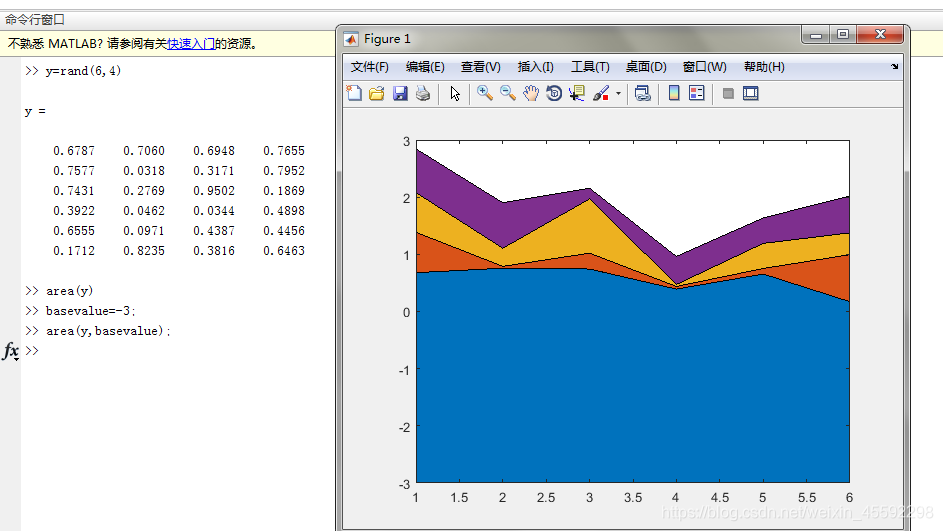943x531 pixels.
Task: Save the figure with the floppy icon
Action: pos(400,93)
